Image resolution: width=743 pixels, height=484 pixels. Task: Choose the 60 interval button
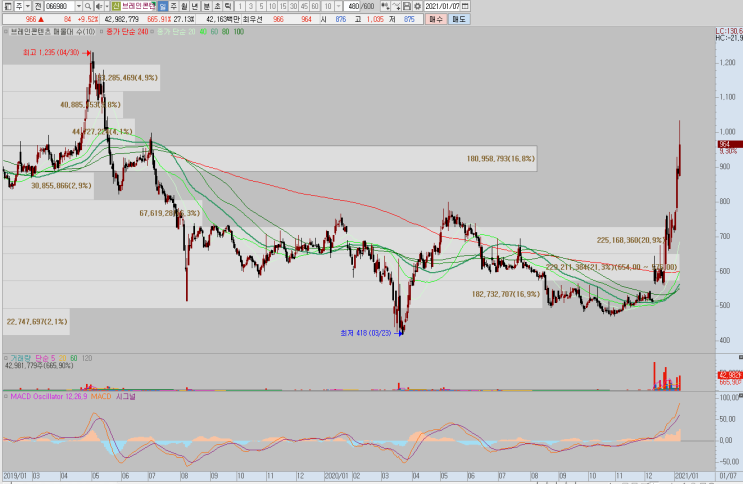[x=315, y=6]
